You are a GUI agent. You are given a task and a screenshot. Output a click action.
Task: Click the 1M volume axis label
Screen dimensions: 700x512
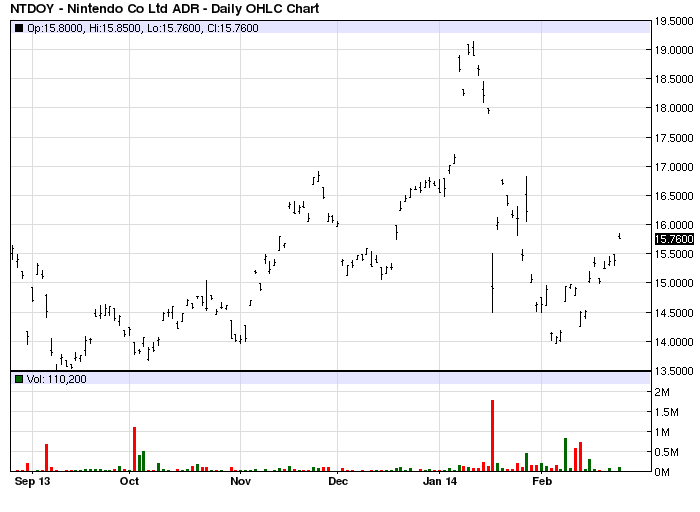click(662, 432)
